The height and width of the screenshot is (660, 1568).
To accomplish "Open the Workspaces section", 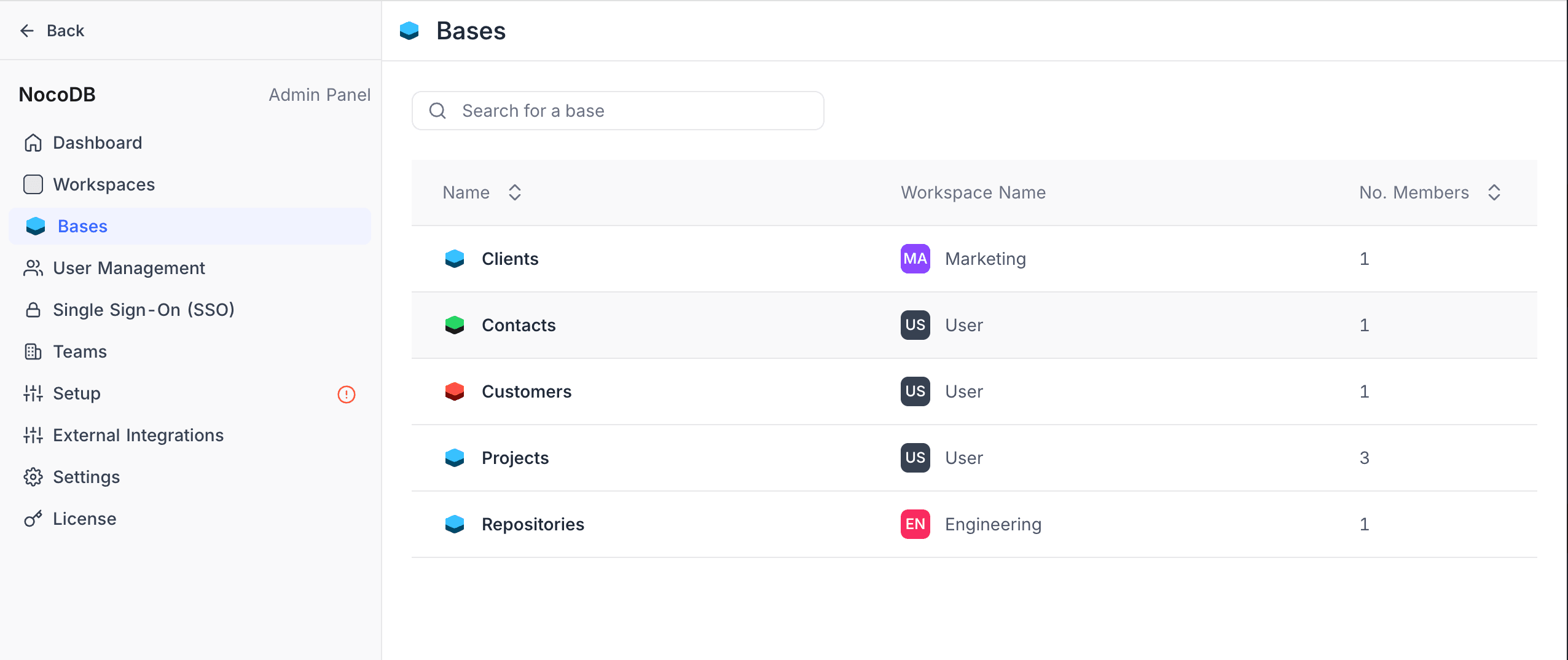I will click(104, 185).
